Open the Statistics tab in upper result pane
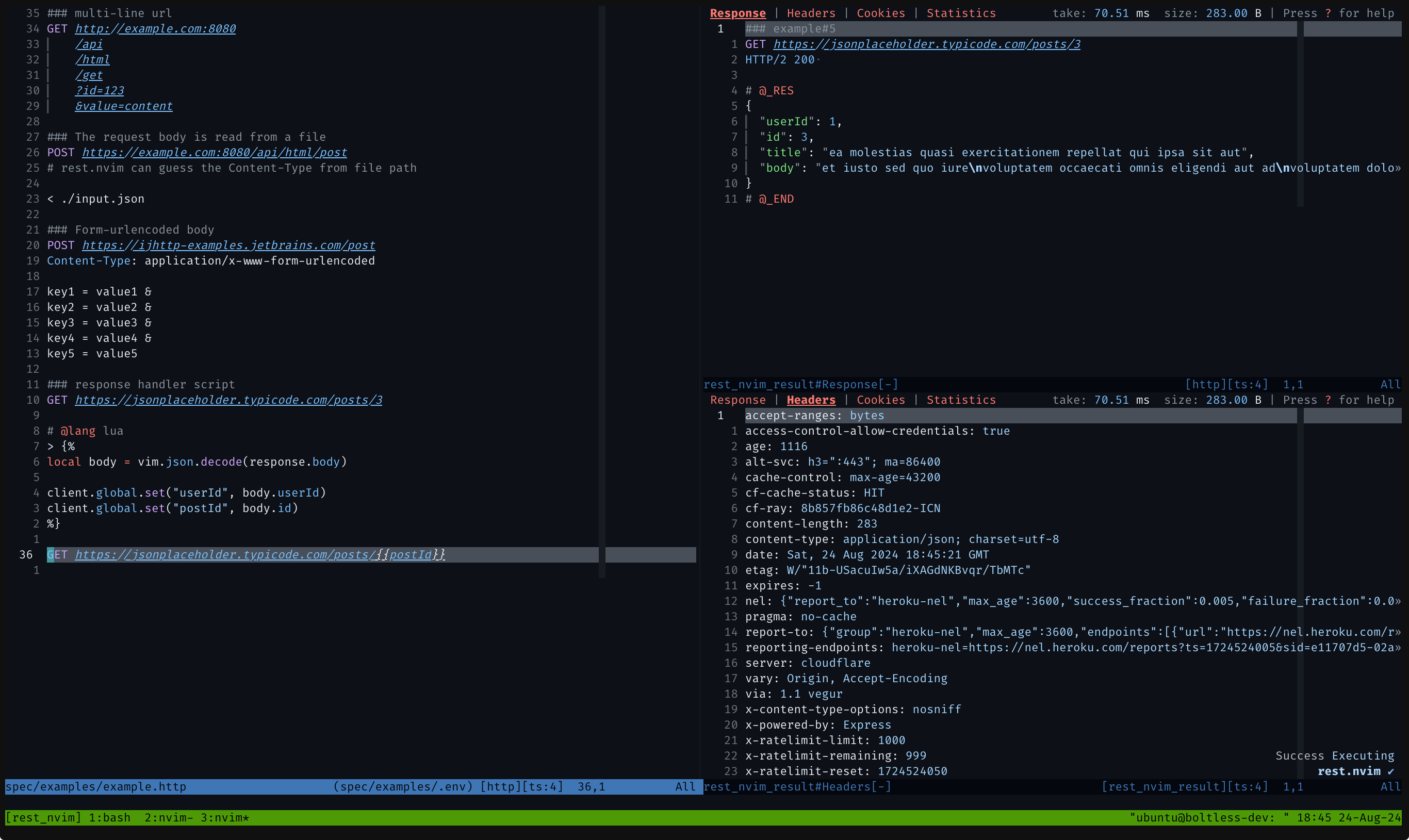1409x840 pixels. 961,13
